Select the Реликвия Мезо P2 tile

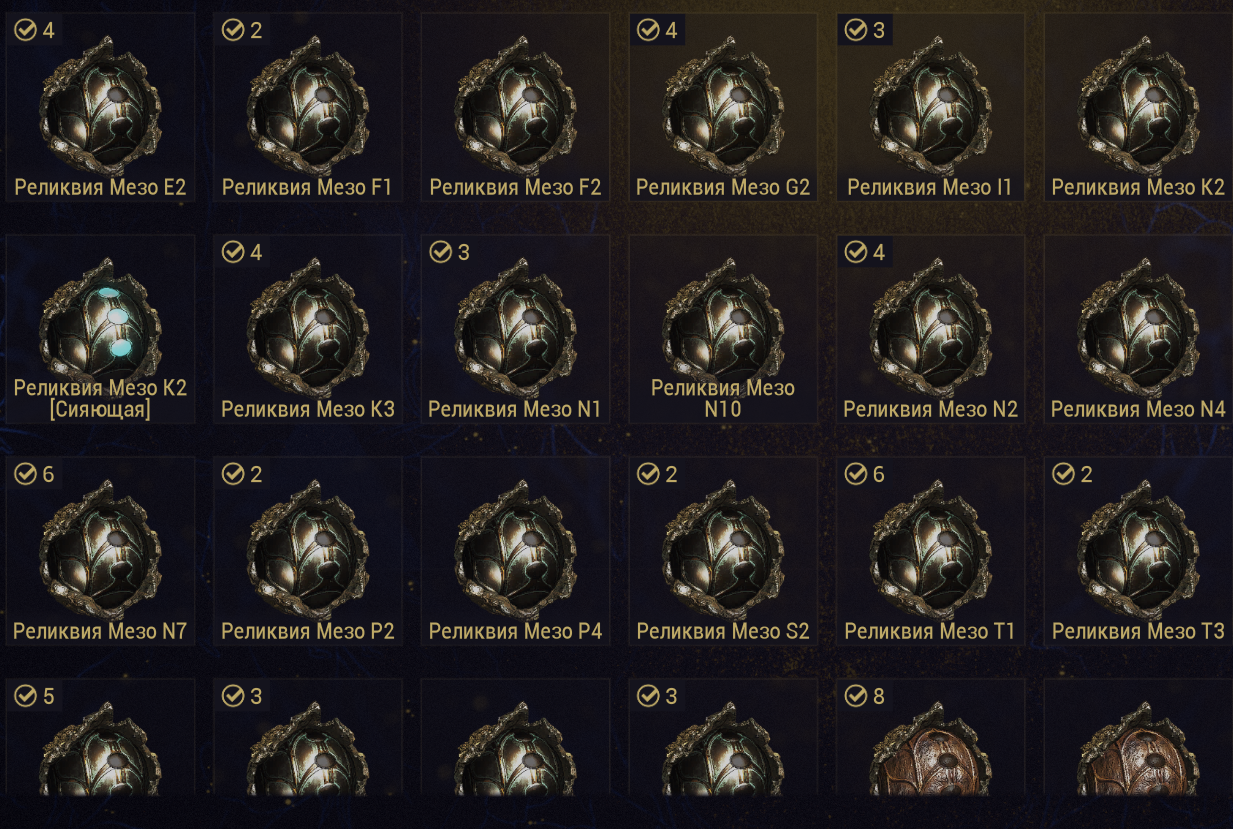coord(308,551)
